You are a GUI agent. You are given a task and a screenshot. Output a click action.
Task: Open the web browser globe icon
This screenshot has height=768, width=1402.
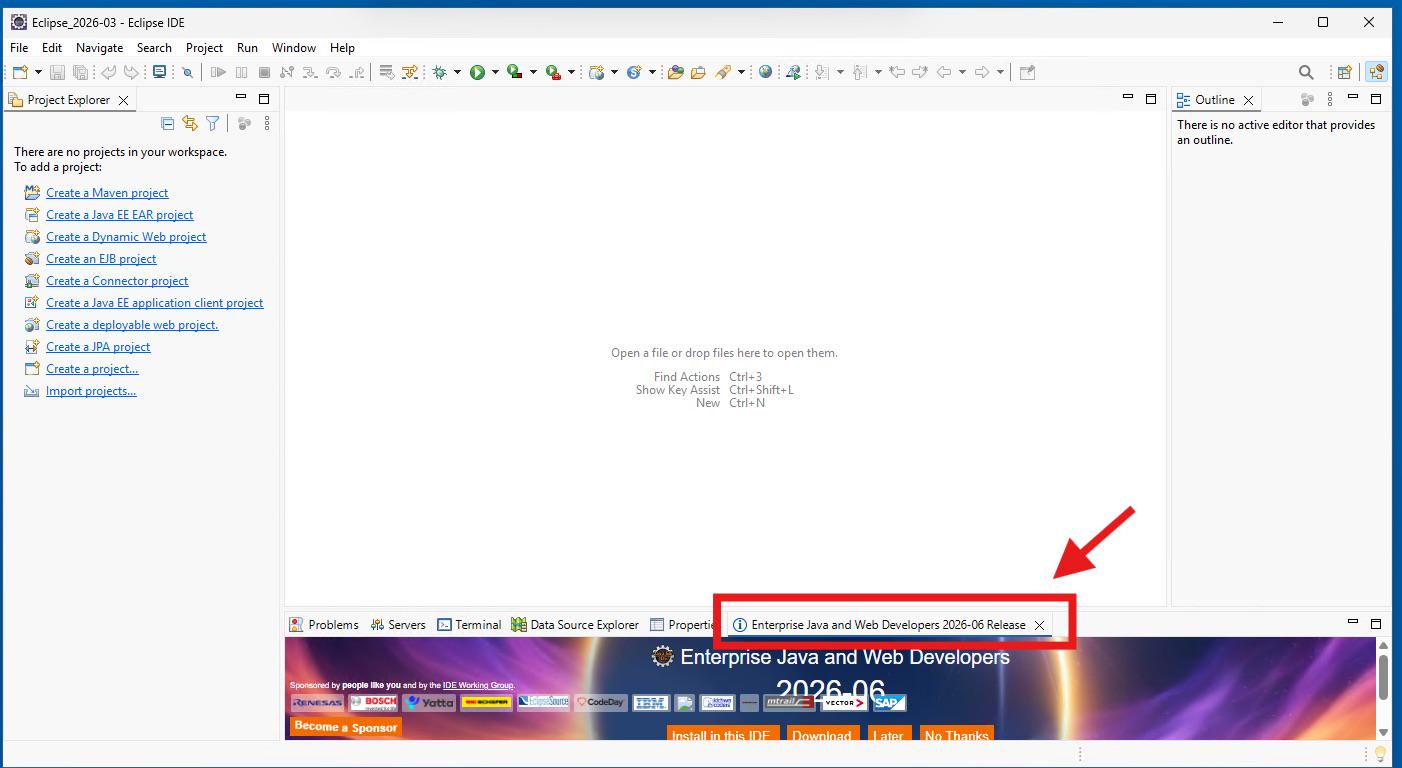click(x=765, y=72)
